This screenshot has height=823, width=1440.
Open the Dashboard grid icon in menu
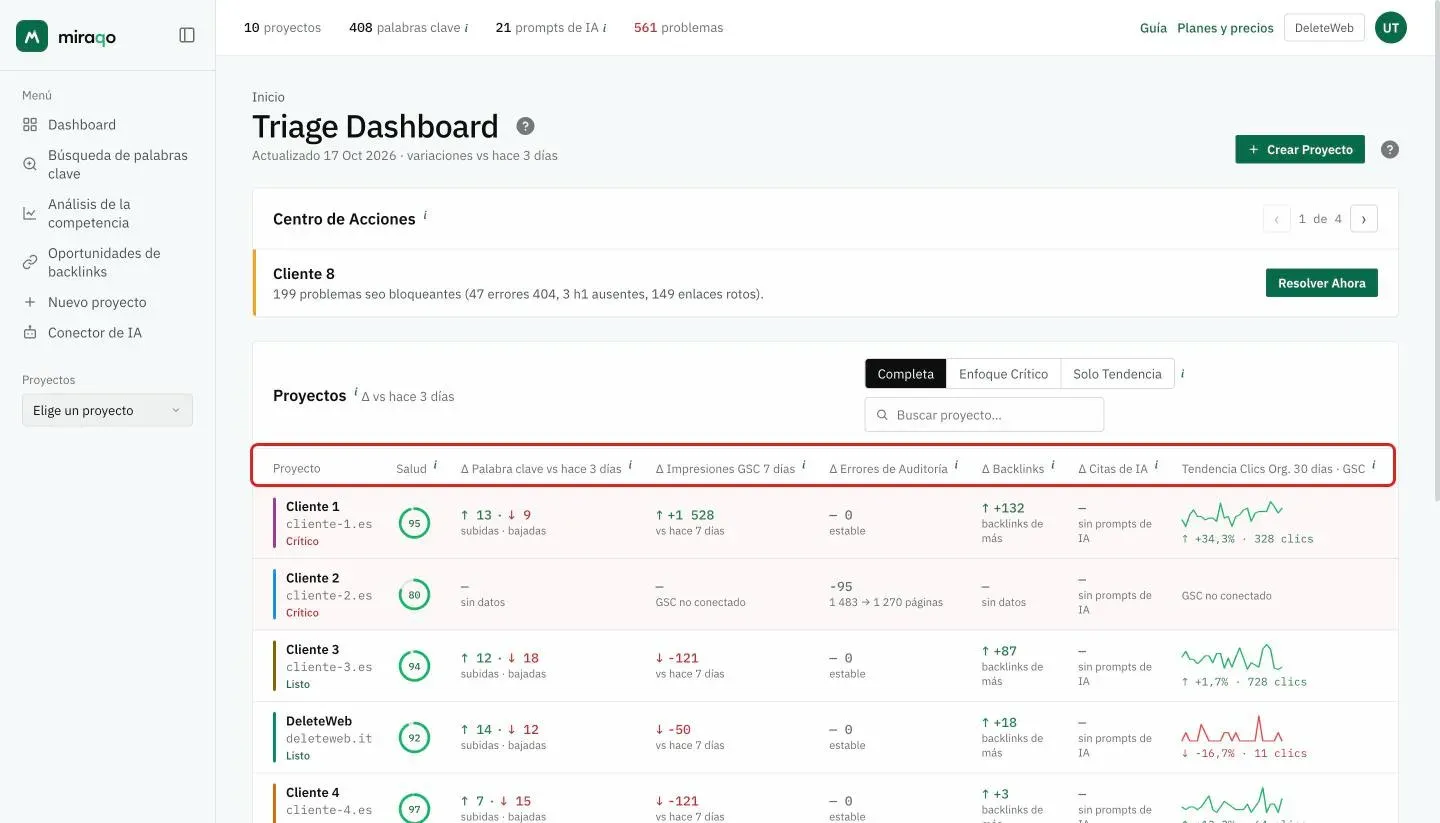click(30, 125)
